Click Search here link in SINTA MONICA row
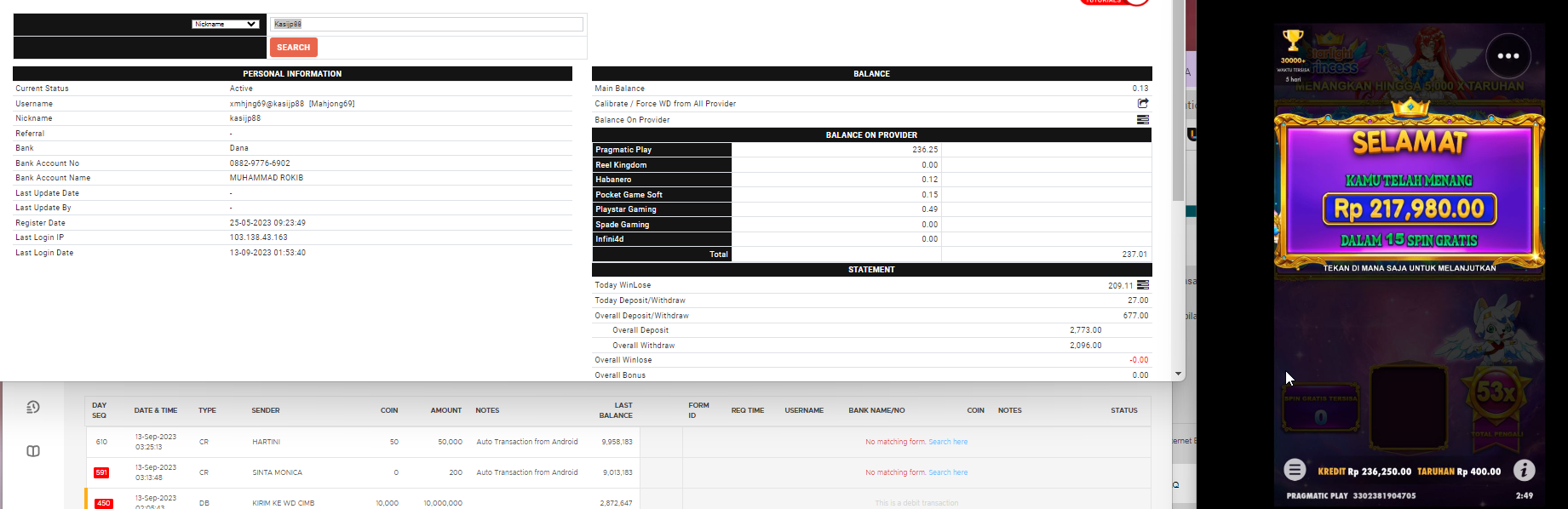This screenshot has width=1568, height=509. [x=948, y=472]
